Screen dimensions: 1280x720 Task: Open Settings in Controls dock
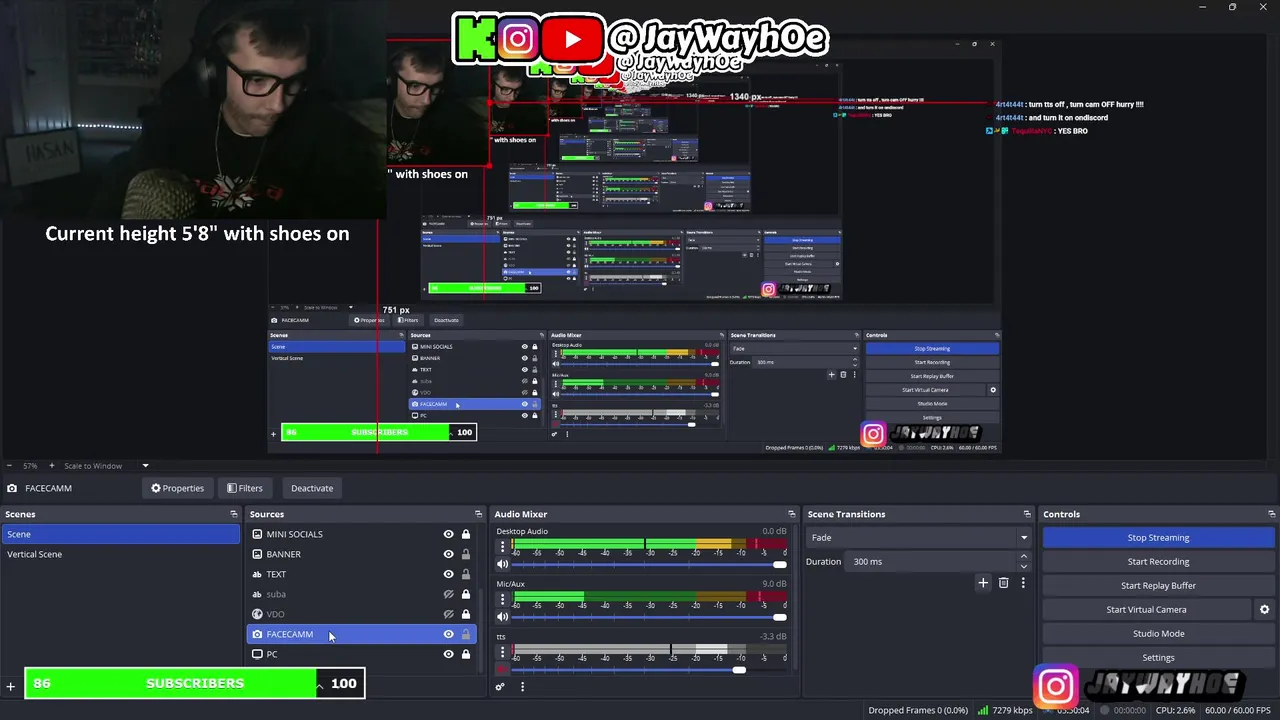tap(1158, 657)
